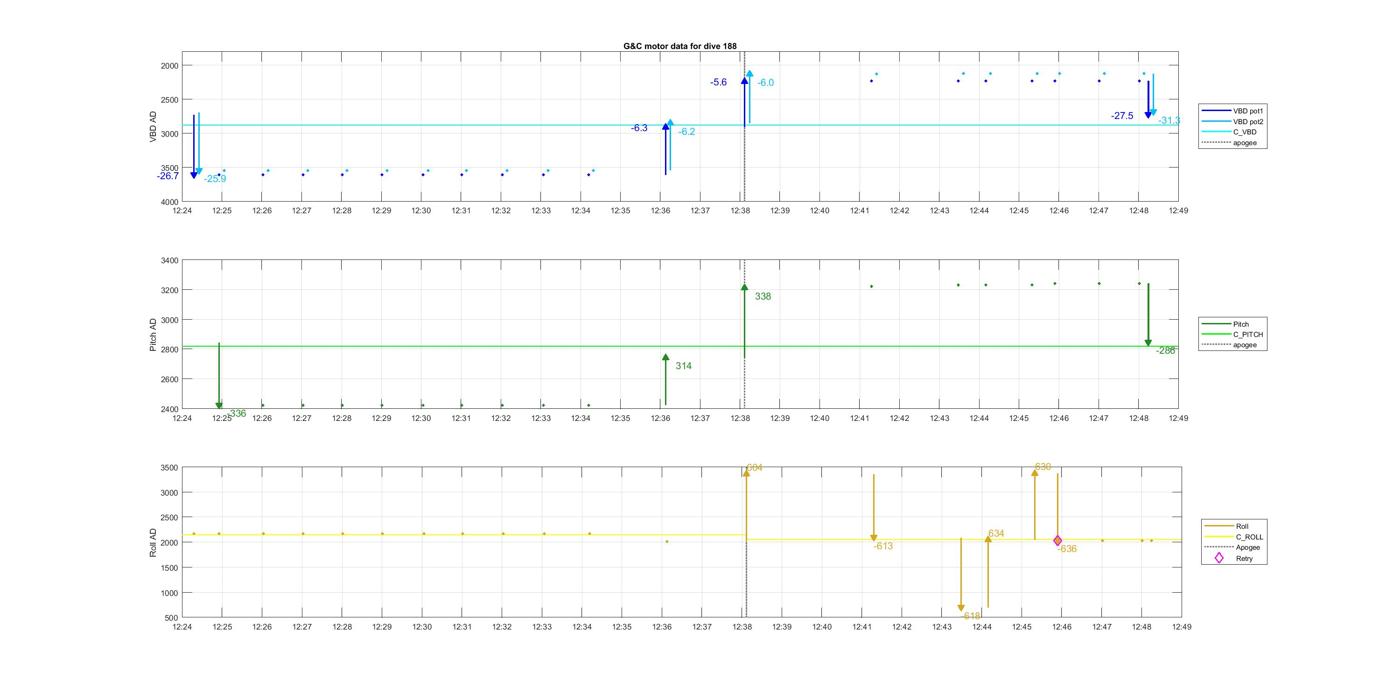The width and height of the screenshot is (1400, 693).
Task: Click the '2800' tick on the Pitch AD axis
Action: tap(169, 350)
